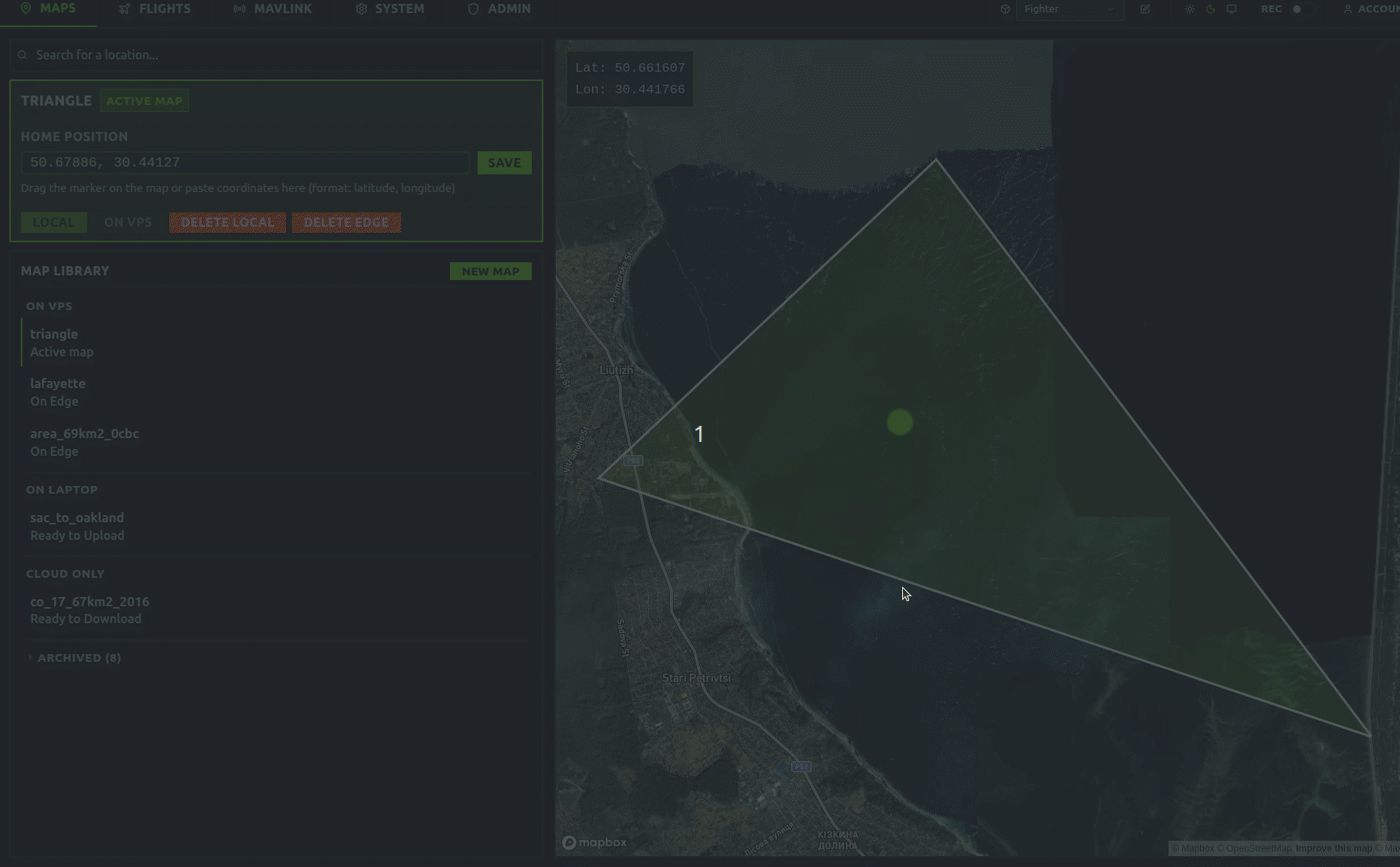Choose the system theme monitor icon

[x=1231, y=9]
